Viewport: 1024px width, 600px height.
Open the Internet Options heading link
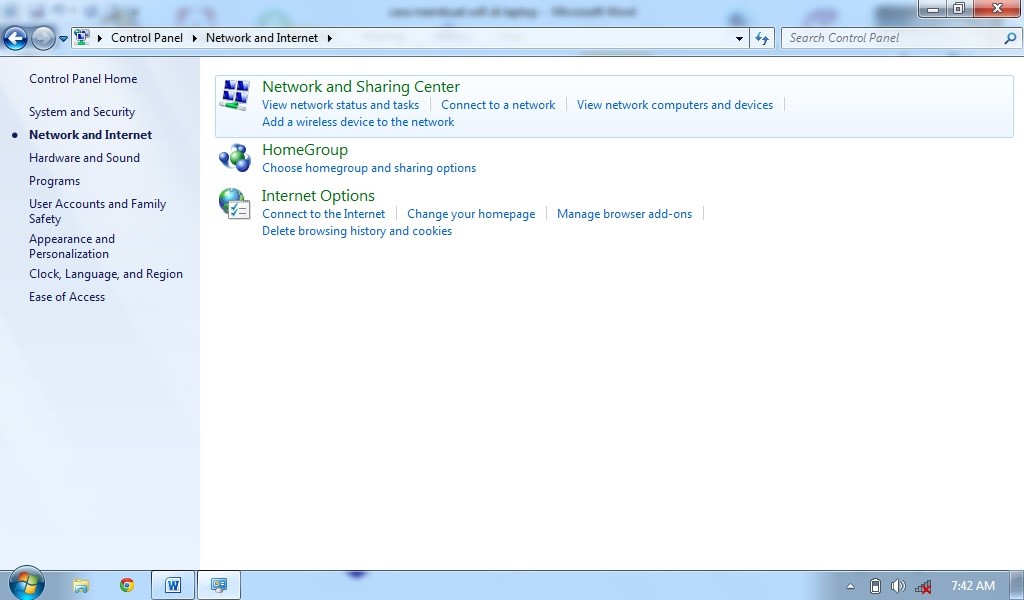tap(318, 195)
